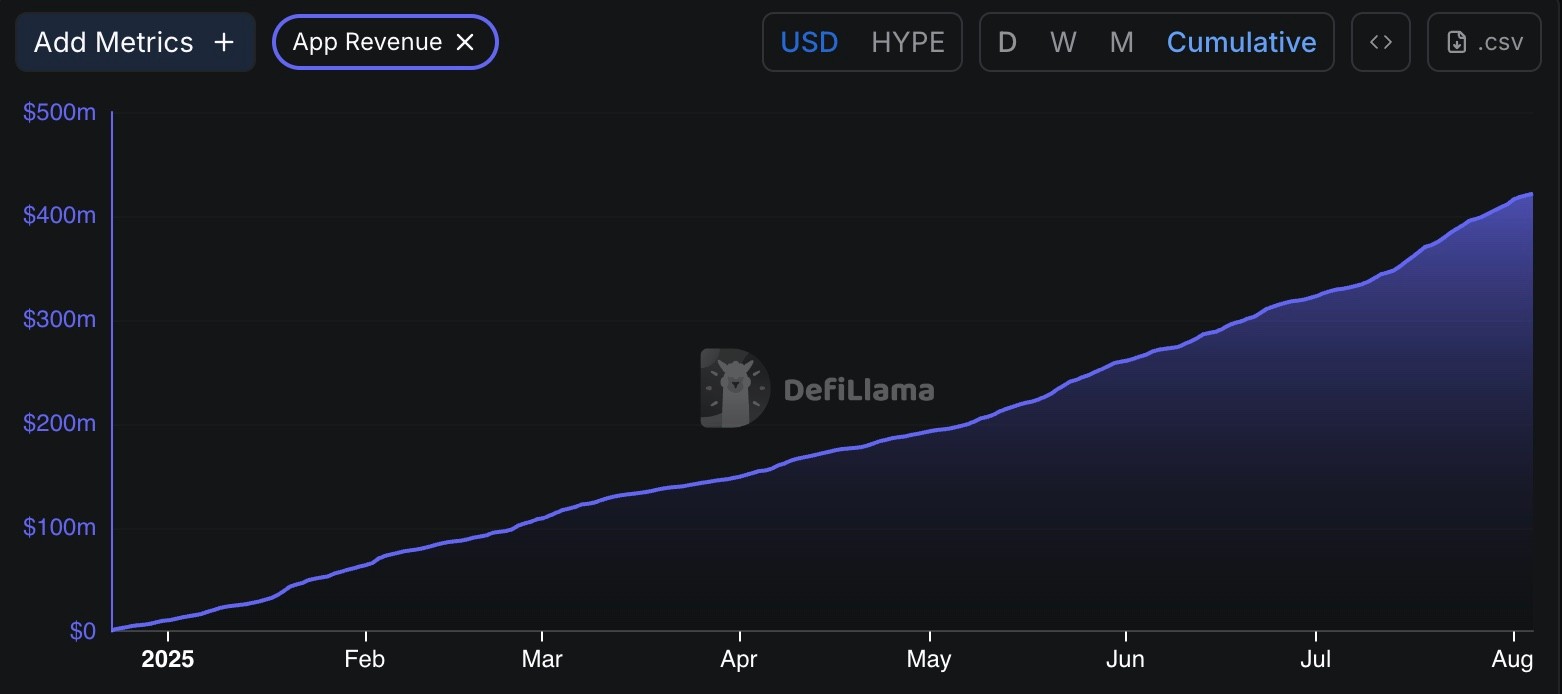Switch denomination to USD
The height and width of the screenshot is (694, 1562).
(809, 42)
